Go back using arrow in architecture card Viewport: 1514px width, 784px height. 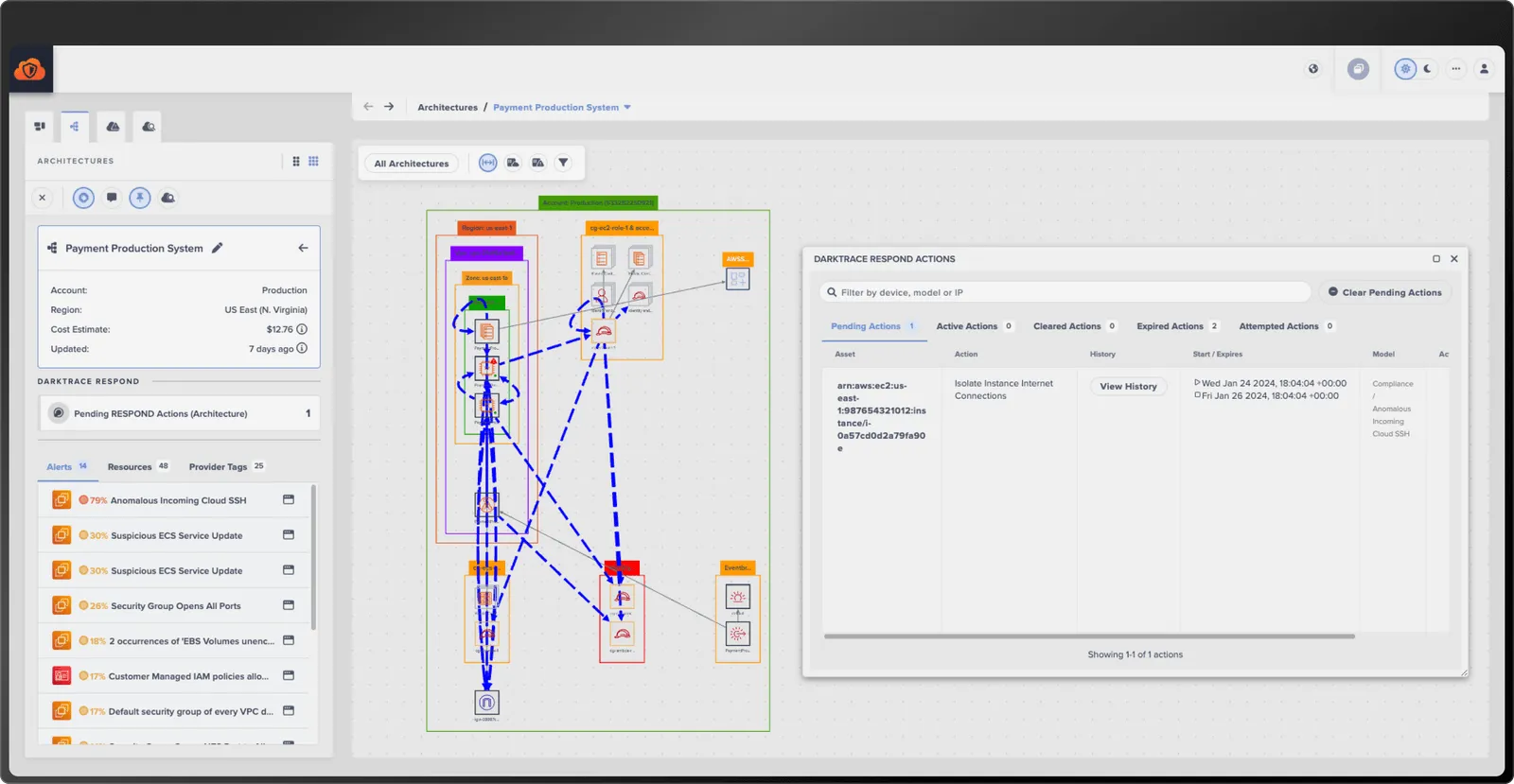click(303, 248)
